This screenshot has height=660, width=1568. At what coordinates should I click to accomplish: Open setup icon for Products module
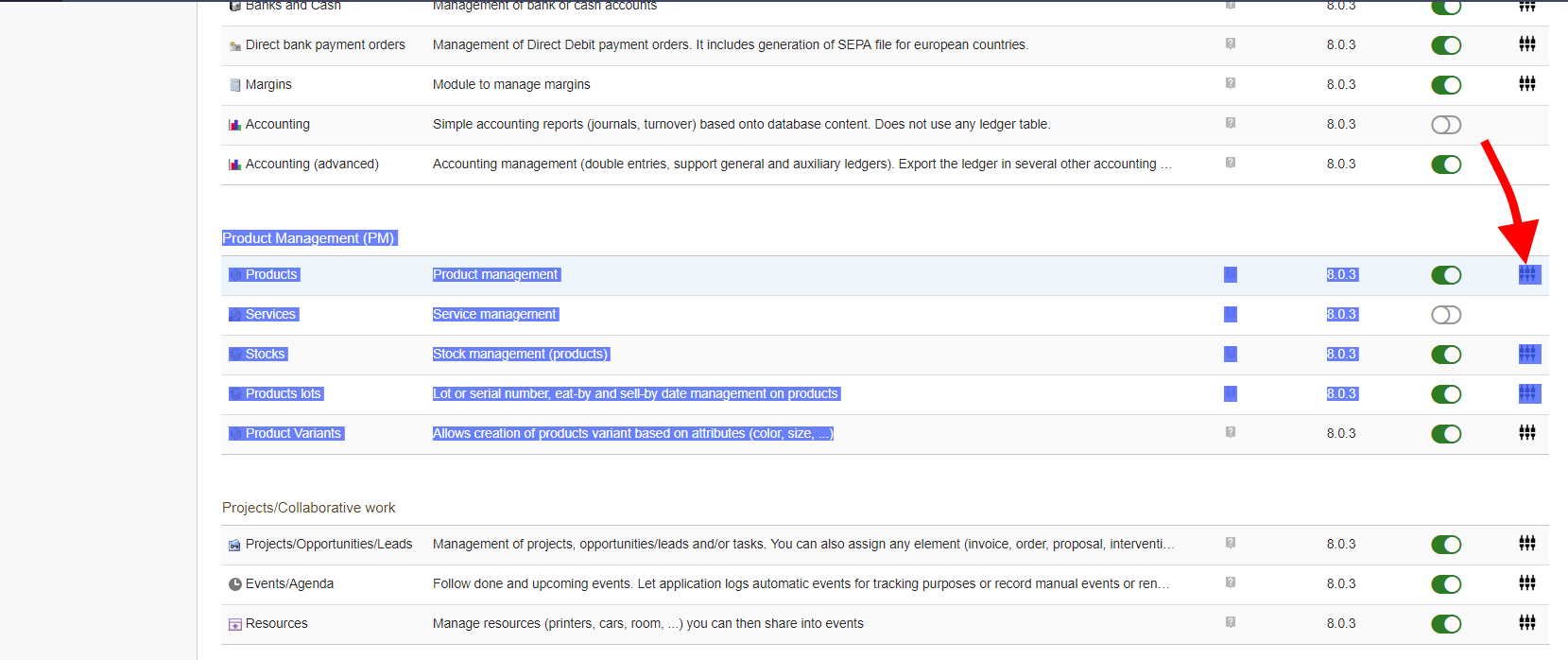(1527, 274)
